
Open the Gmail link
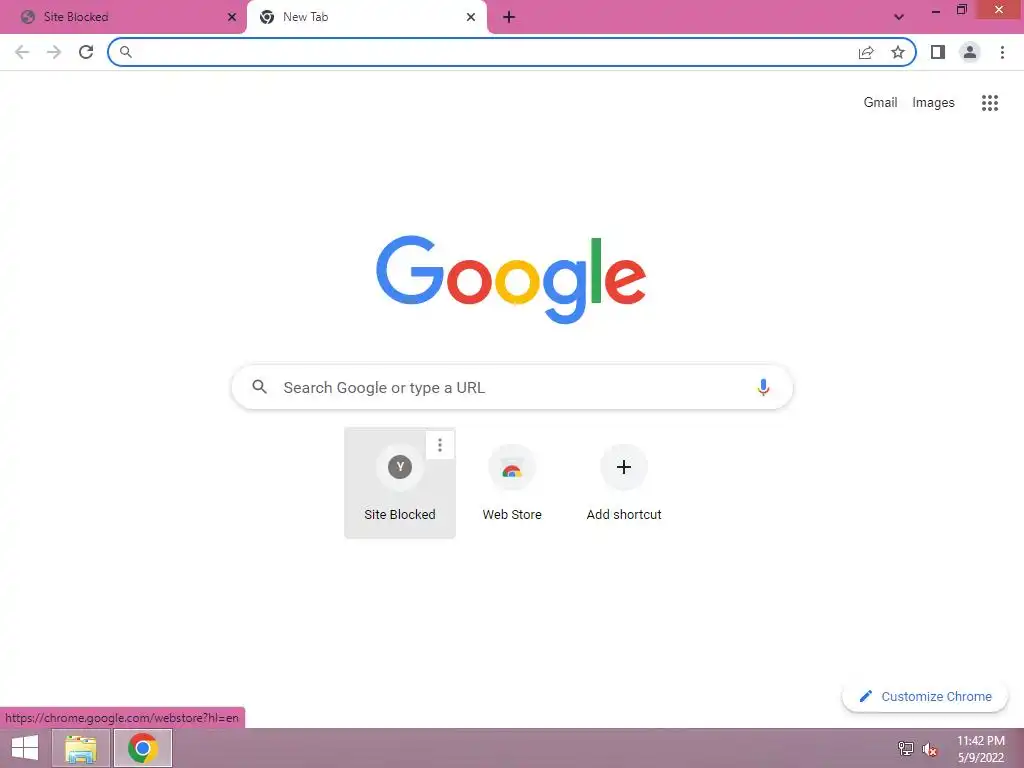[x=880, y=103]
